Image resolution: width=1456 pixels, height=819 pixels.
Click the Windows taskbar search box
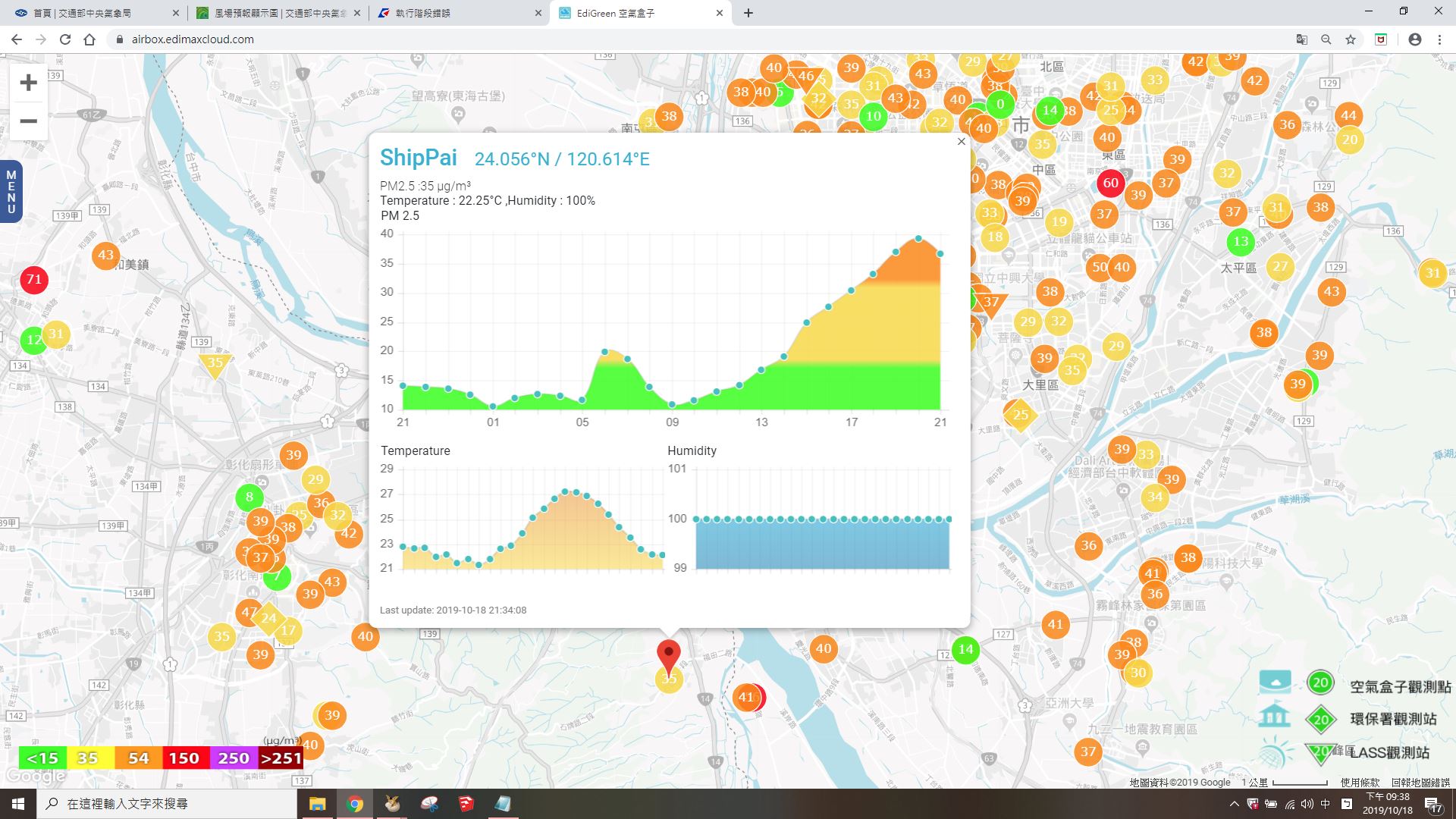[167, 804]
